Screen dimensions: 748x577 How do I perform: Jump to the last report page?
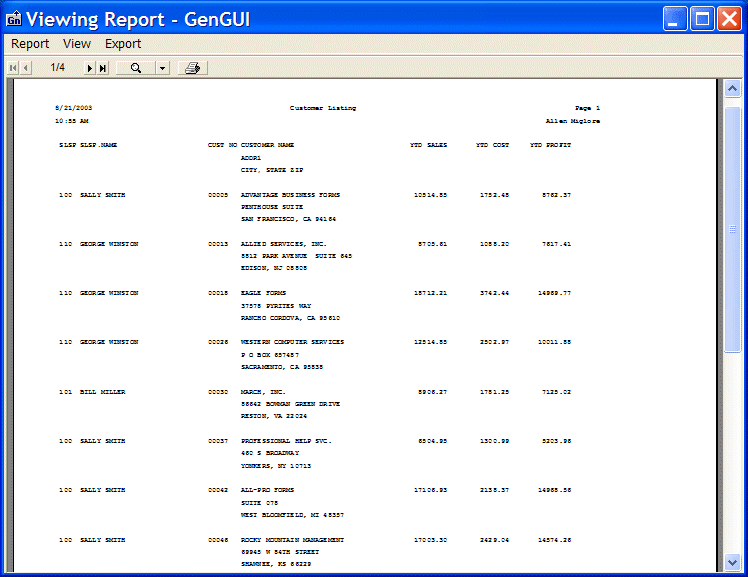(x=103, y=68)
